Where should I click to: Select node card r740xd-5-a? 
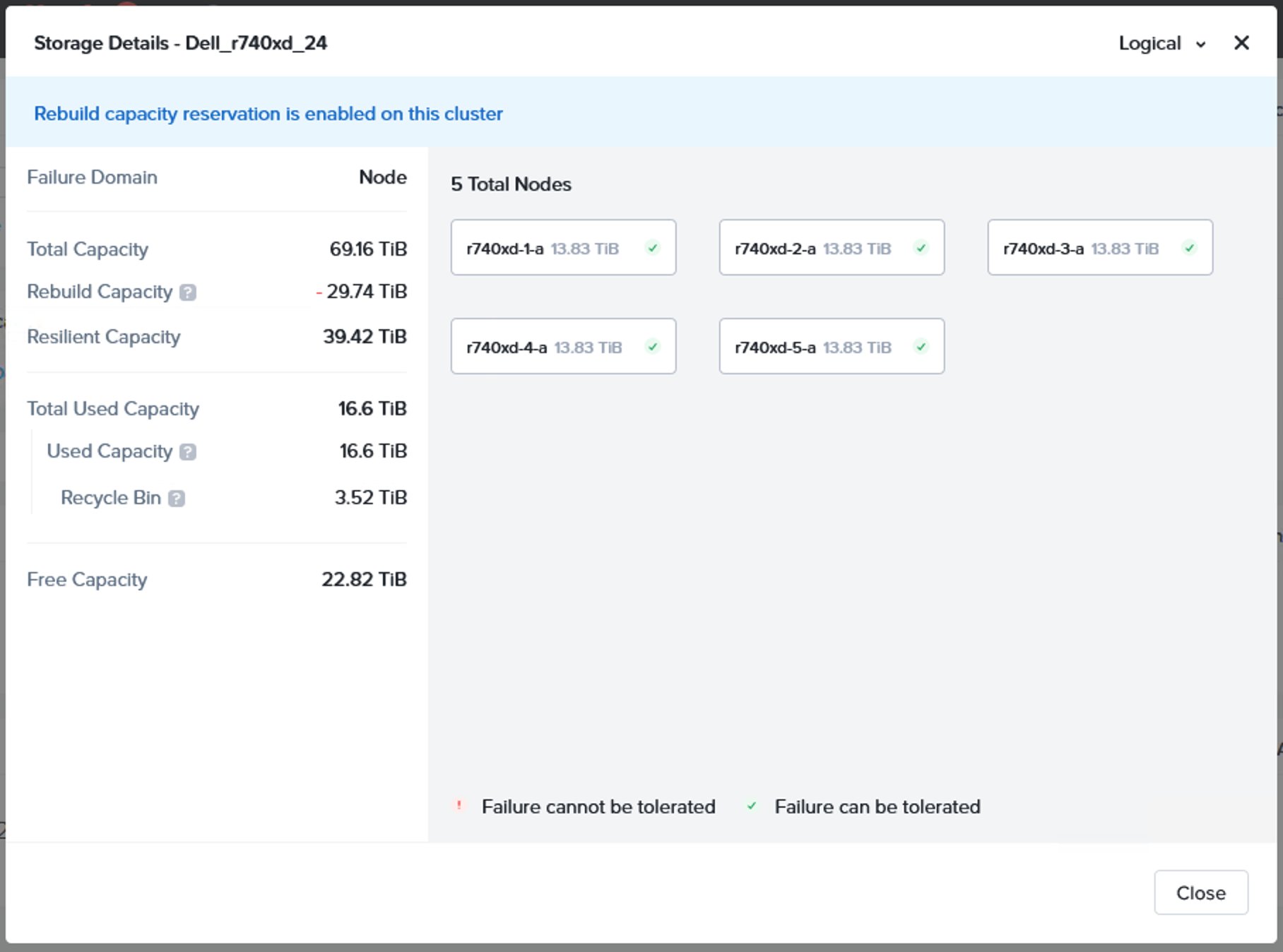point(832,346)
